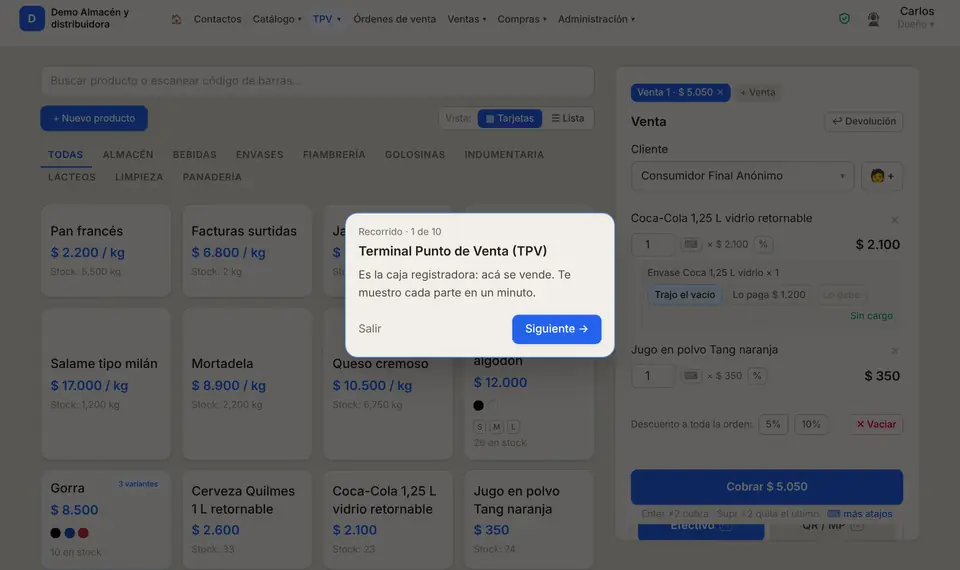
Task: Select the INDUMENTARIA category tab
Action: pyautogui.click(x=504, y=155)
